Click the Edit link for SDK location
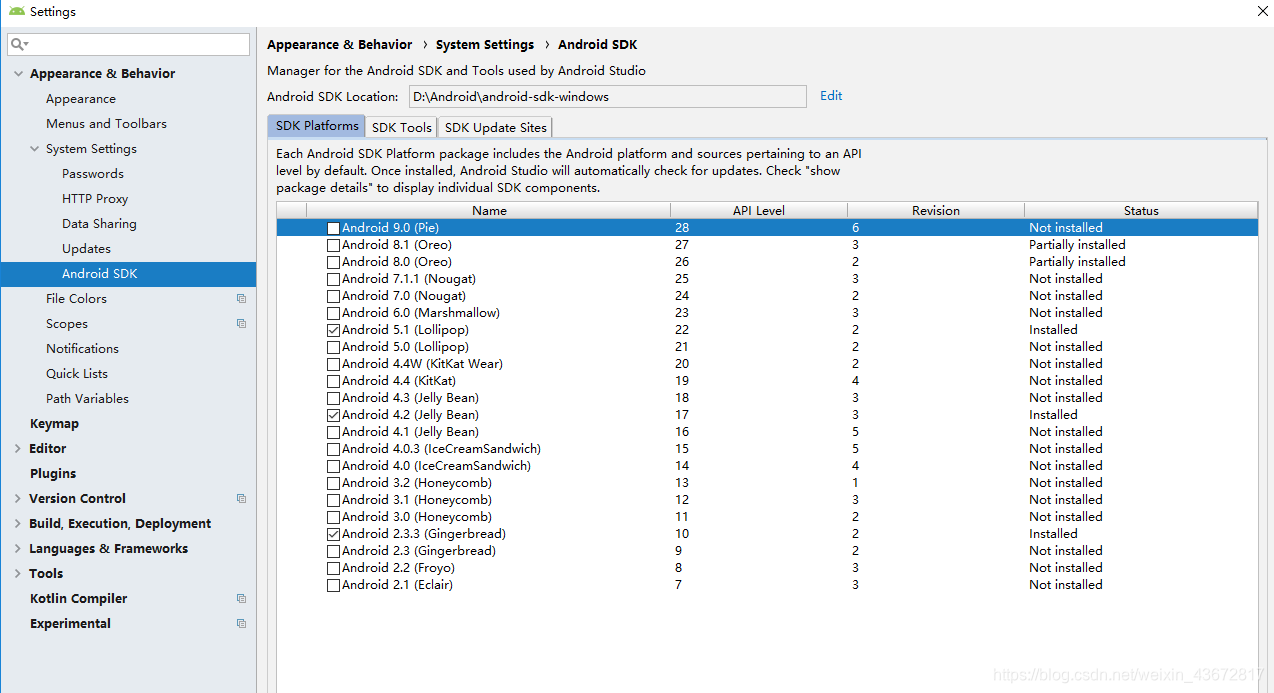1274x693 pixels. (831, 96)
